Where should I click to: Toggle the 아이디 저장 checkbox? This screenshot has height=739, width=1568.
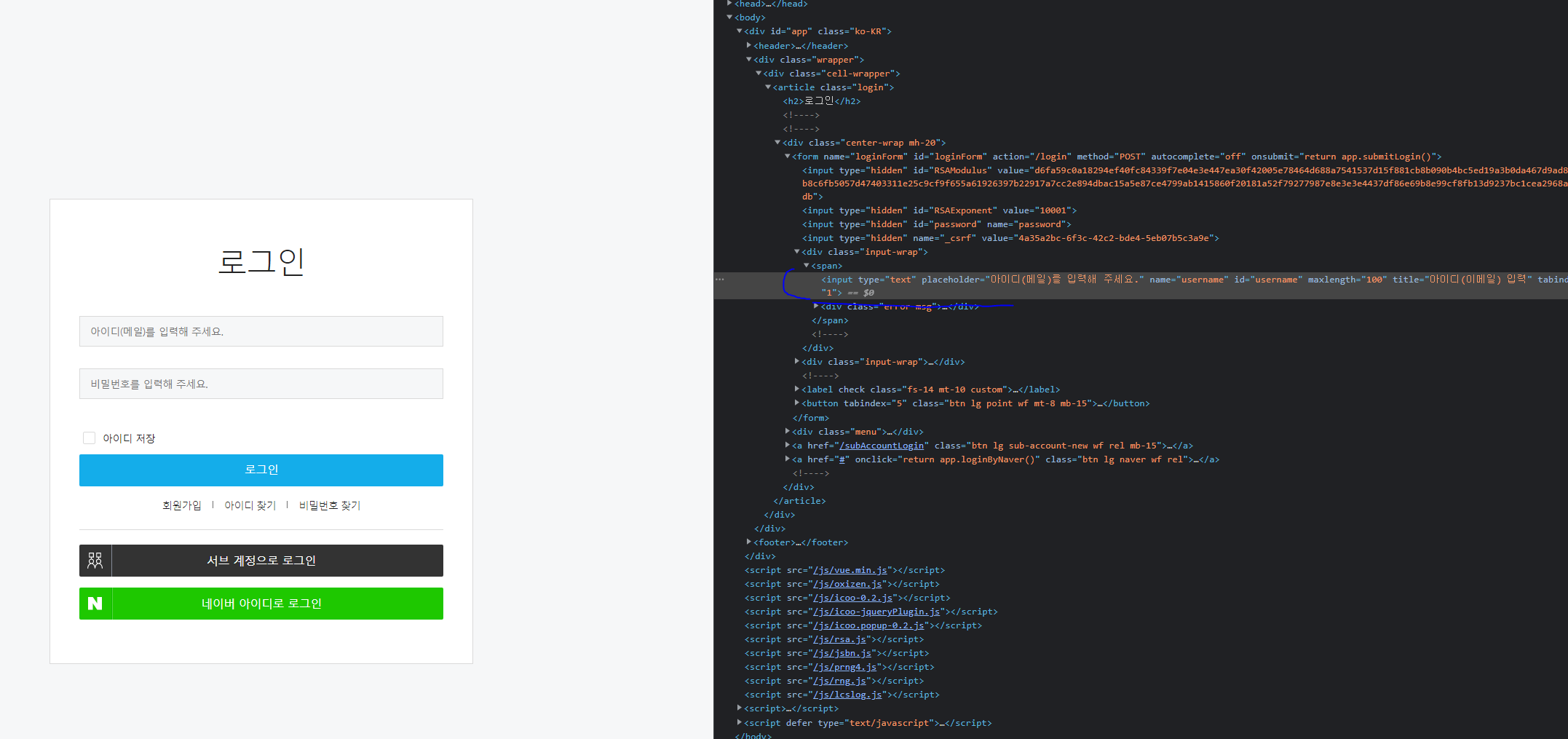[89, 438]
